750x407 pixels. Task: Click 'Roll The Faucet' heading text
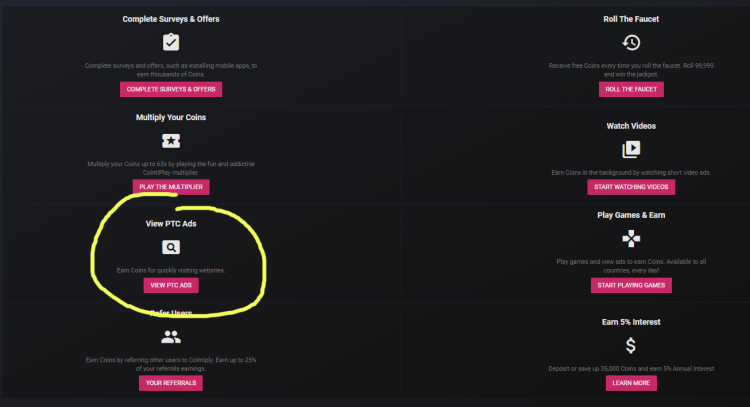pyautogui.click(x=631, y=19)
